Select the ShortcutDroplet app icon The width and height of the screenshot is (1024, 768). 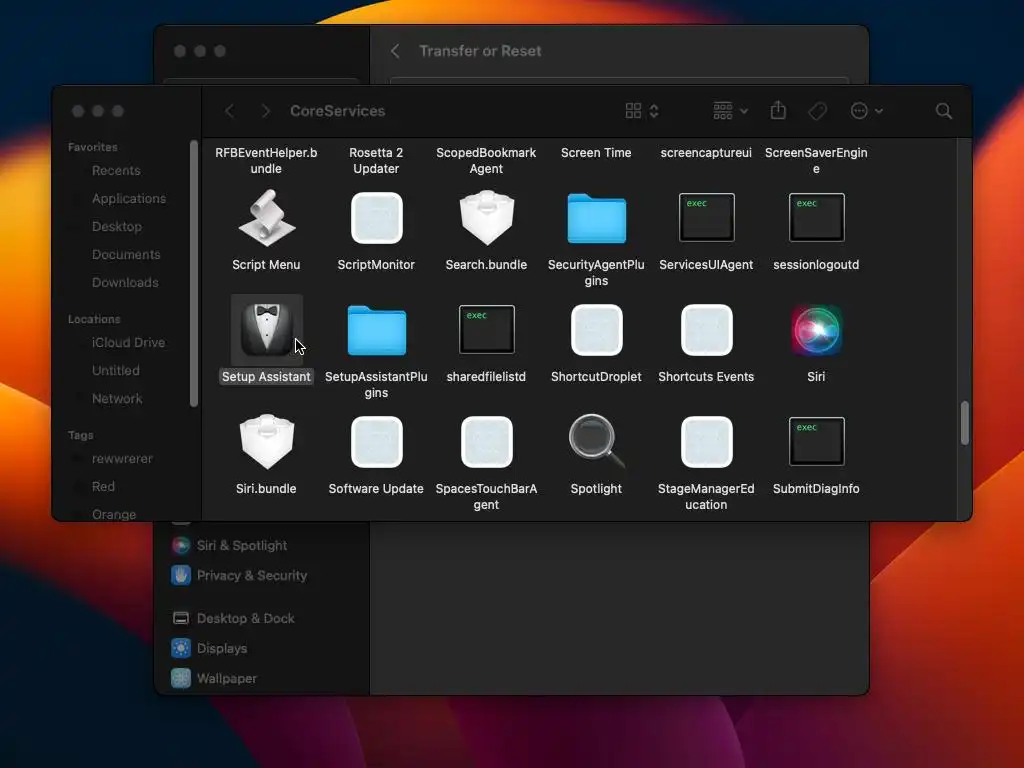click(x=596, y=330)
